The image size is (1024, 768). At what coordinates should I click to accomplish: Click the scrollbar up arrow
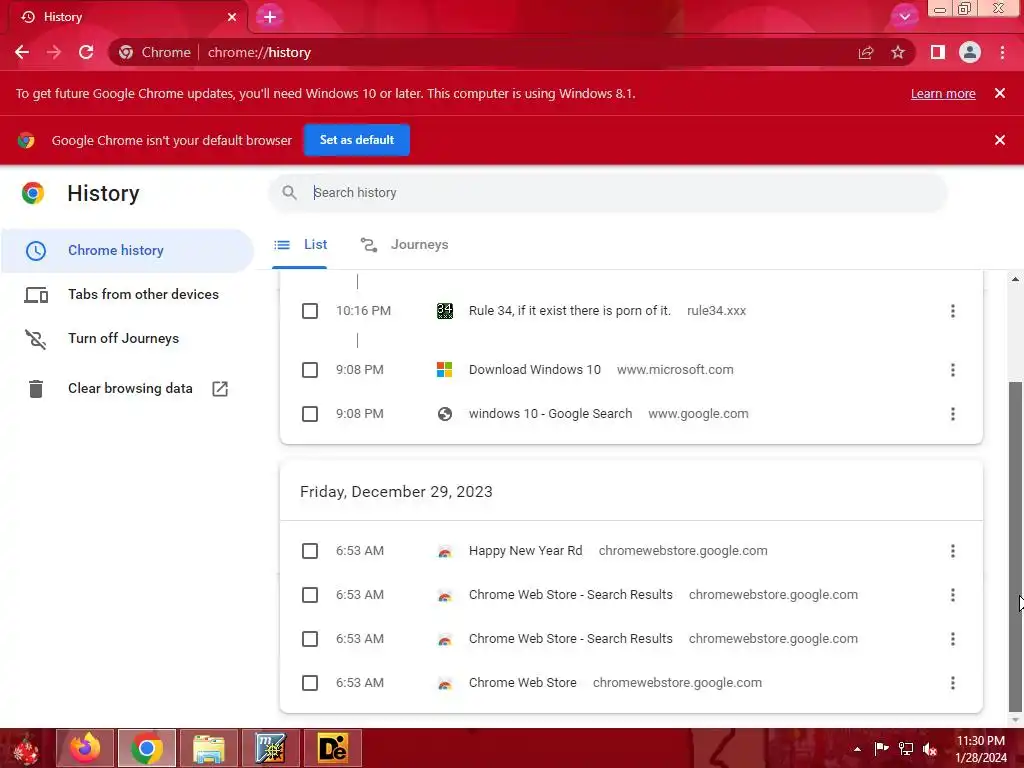(x=1015, y=279)
